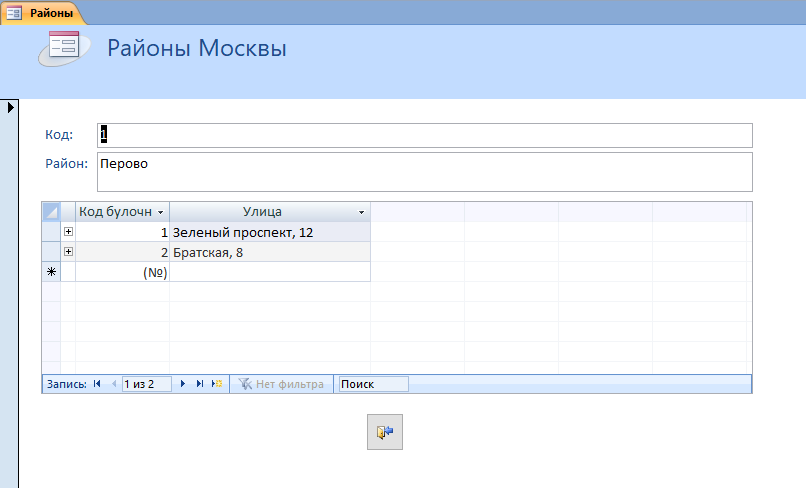Click the new-row asterisk selector
Viewport: 806px width, 488px height.
pos(51,272)
